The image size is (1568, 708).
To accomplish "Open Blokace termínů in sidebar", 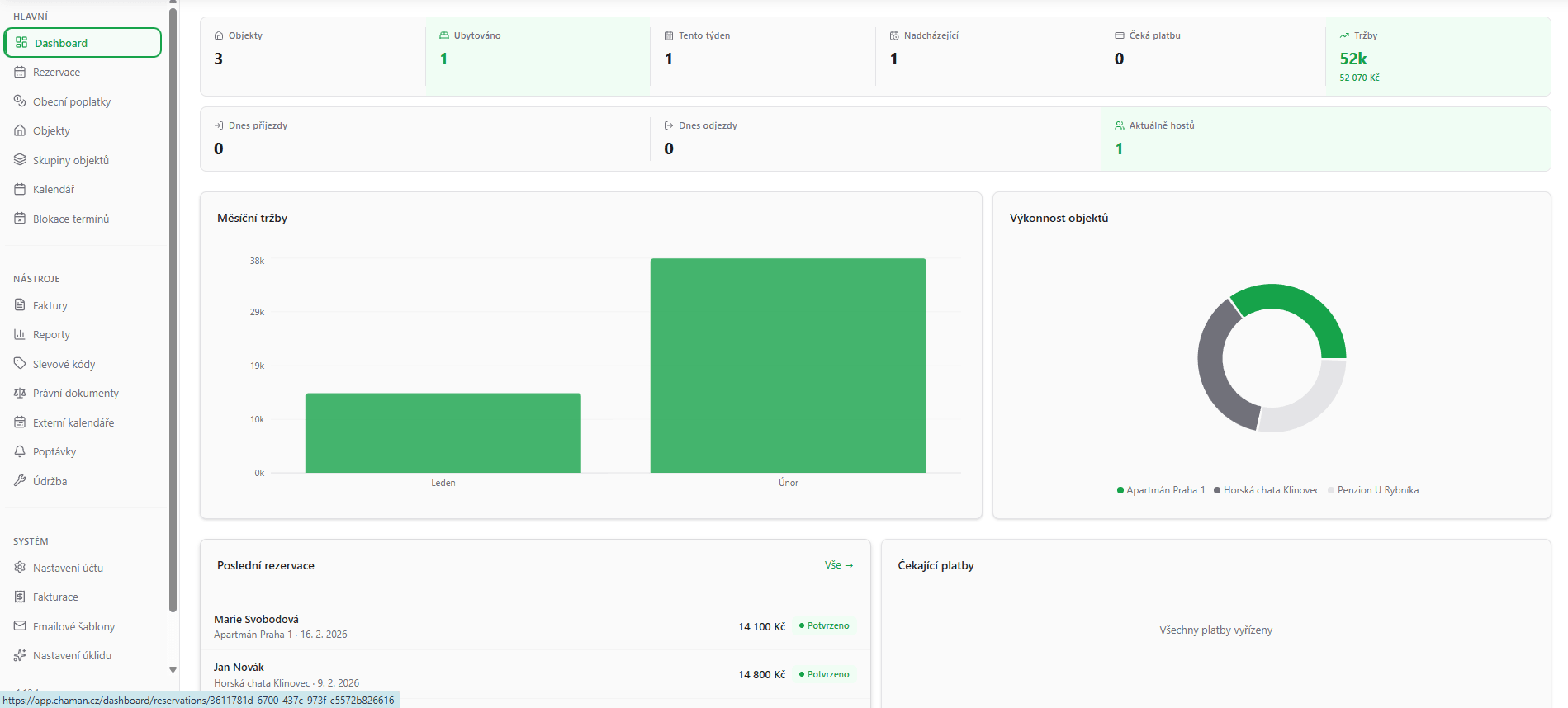I will (71, 219).
